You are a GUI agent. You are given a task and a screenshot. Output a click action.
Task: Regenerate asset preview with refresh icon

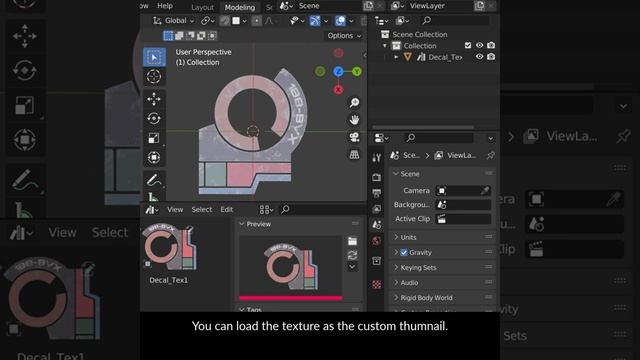tap(352, 255)
